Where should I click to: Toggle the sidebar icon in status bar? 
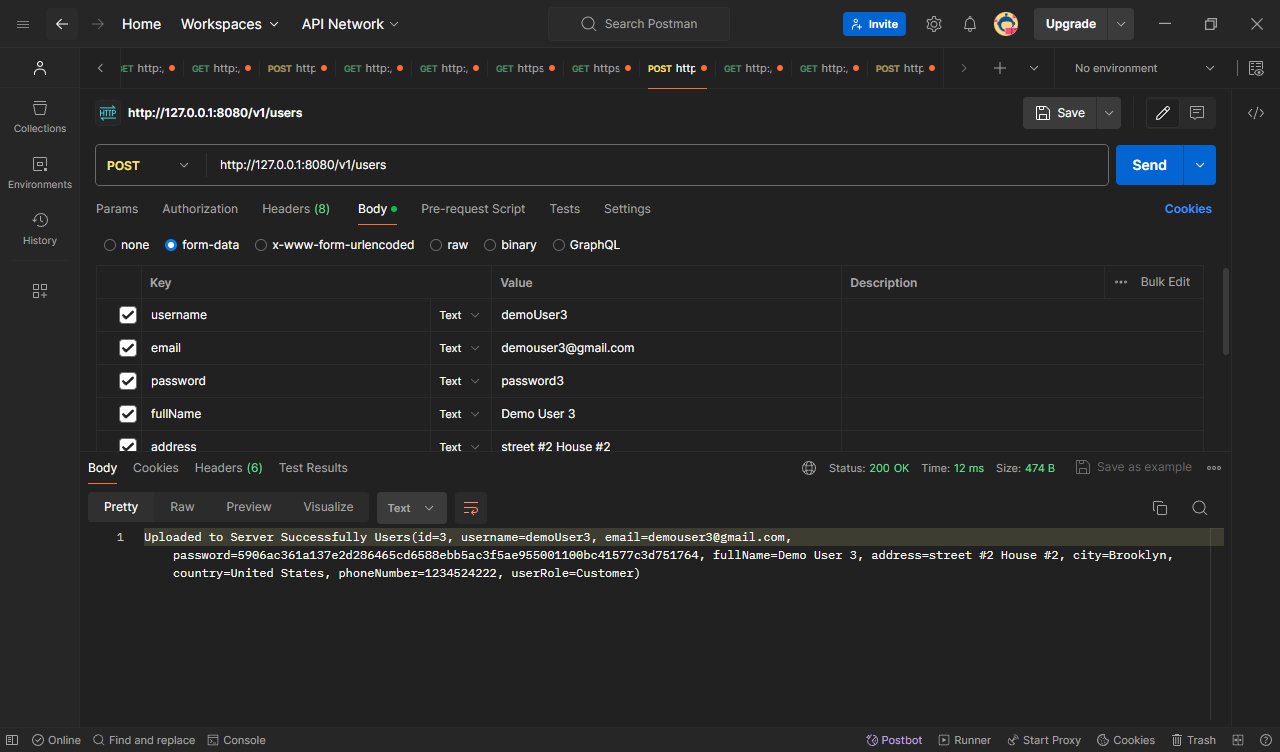(12, 740)
